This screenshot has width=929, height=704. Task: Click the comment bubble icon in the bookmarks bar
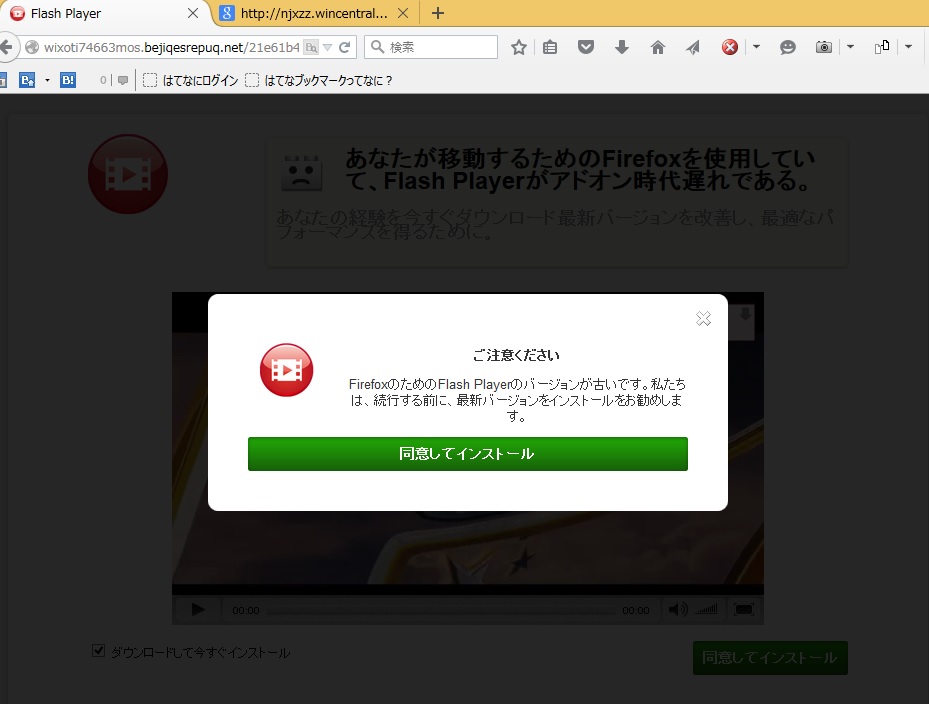[123, 81]
